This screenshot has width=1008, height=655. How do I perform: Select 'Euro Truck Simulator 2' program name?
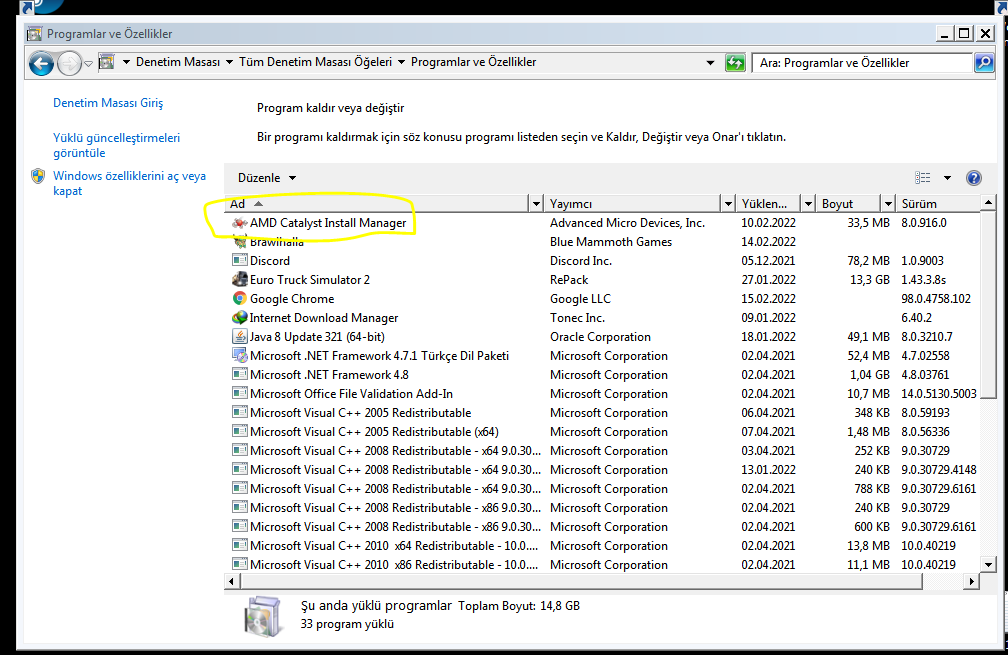pos(310,280)
